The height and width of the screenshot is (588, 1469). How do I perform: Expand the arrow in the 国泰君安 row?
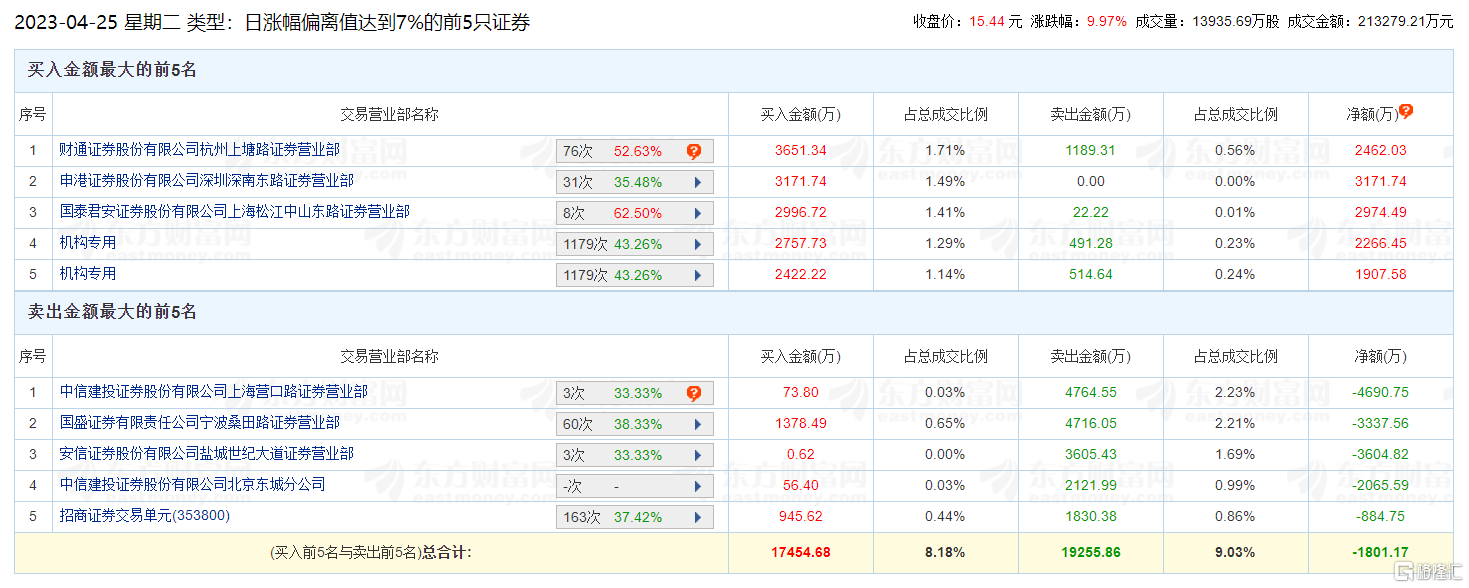pyautogui.click(x=697, y=213)
